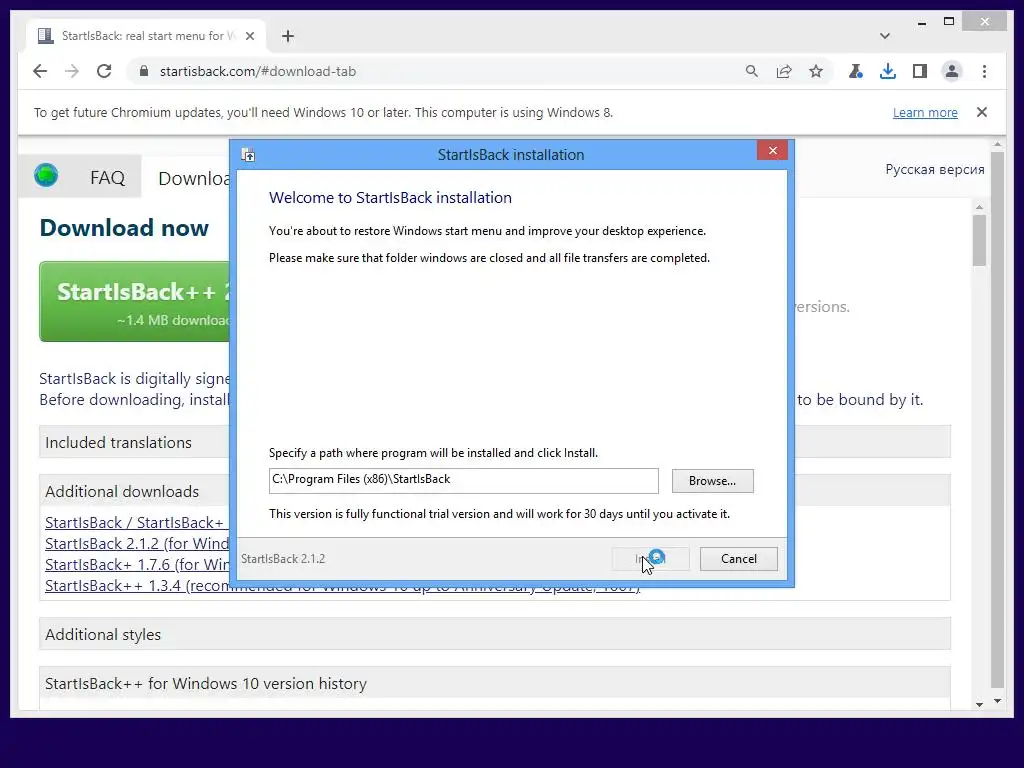The height and width of the screenshot is (768, 1024).
Task: Click the installer title bar icon
Action: [248, 155]
